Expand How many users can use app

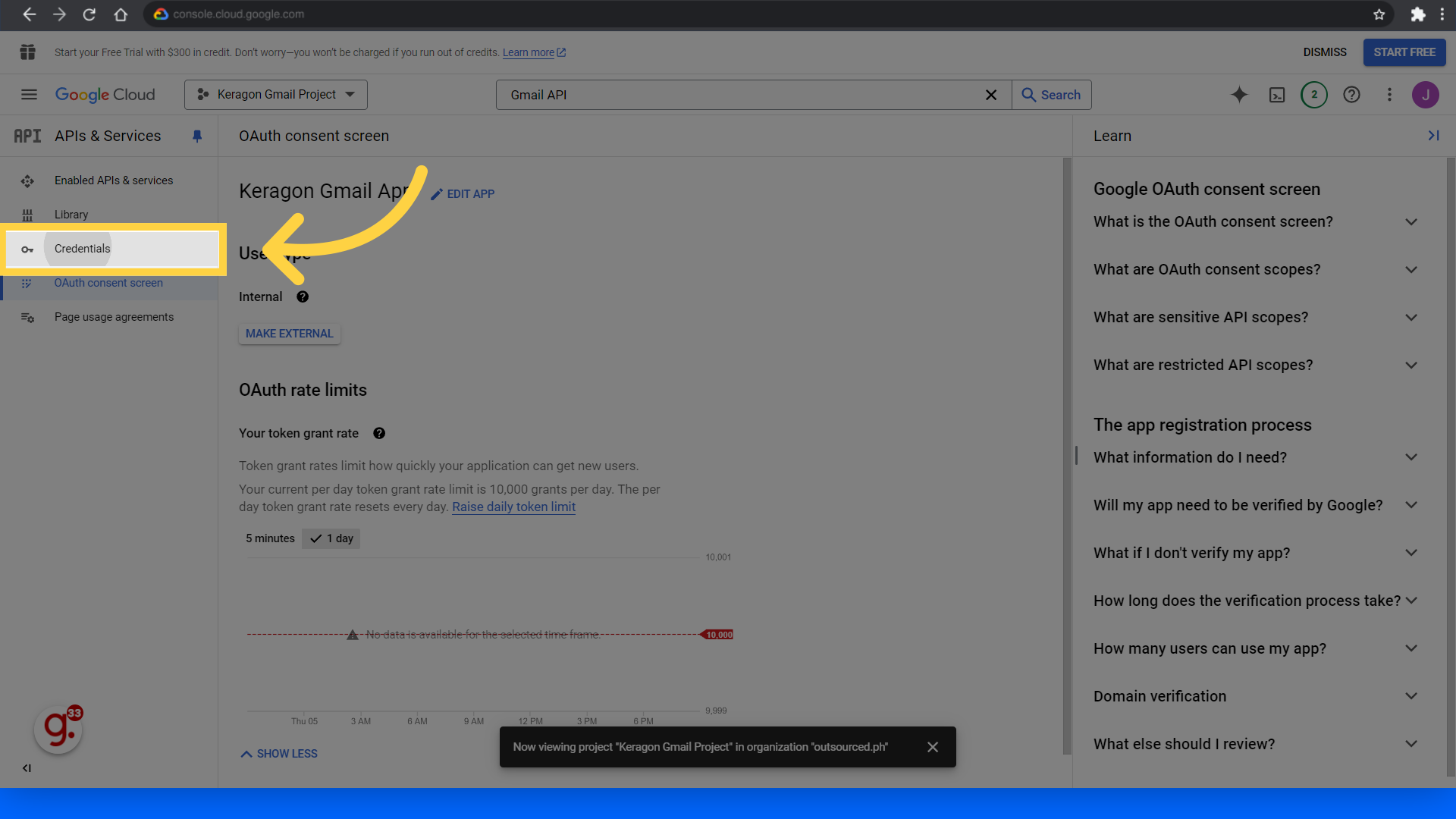tap(1256, 648)
